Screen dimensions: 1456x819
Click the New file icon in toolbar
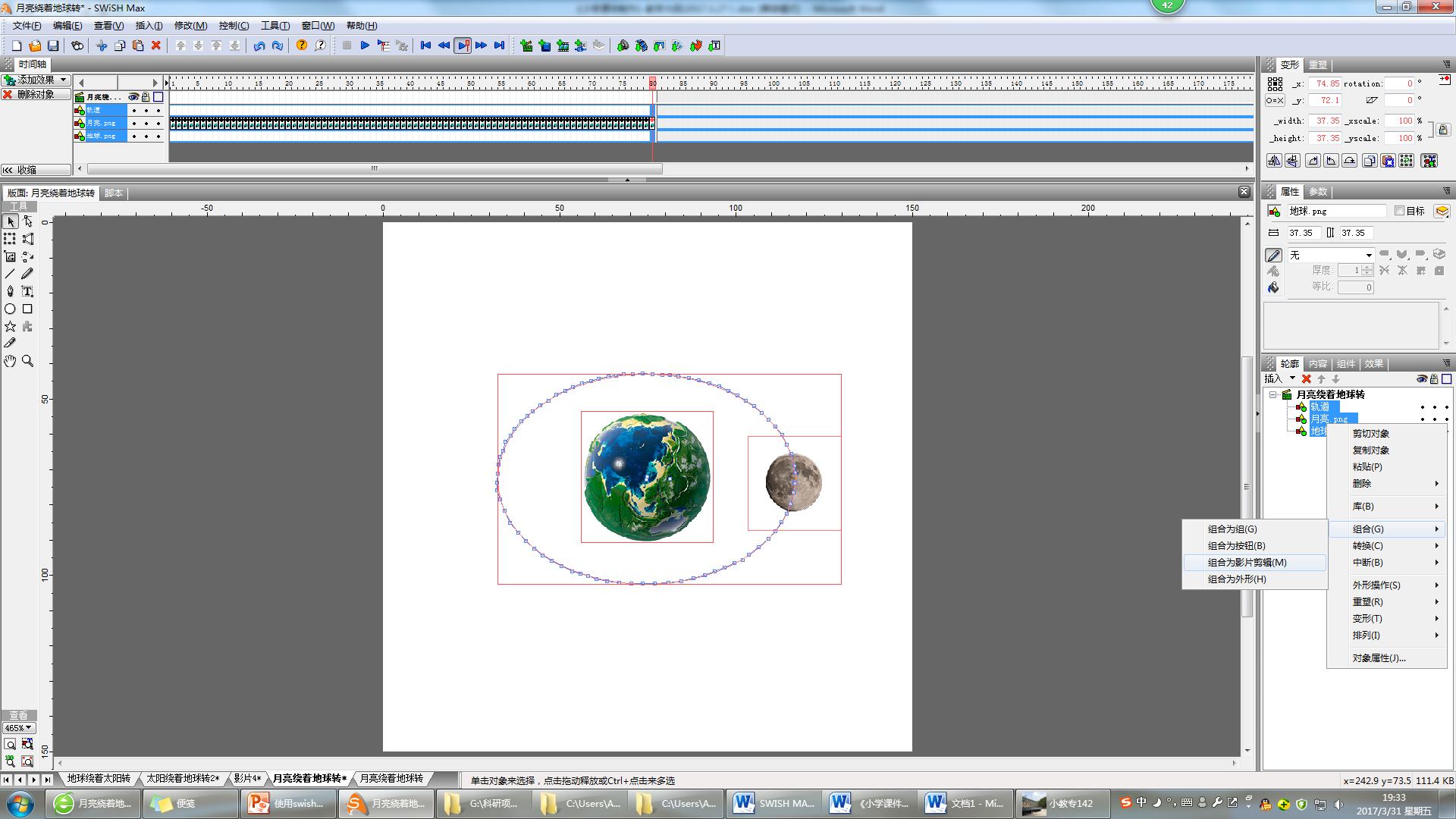click(17, 45)
